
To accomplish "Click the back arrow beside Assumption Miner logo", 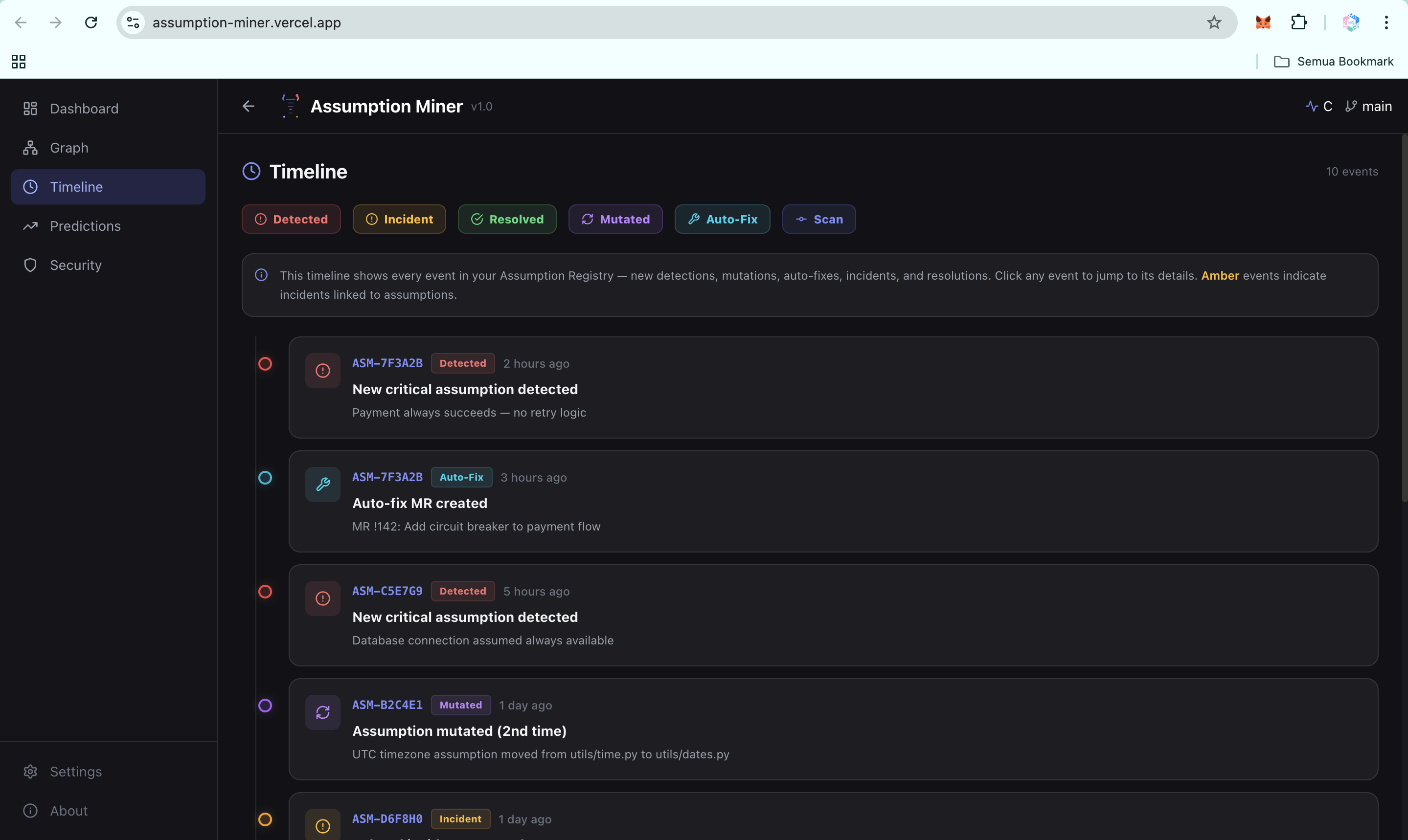I will 248,106.
